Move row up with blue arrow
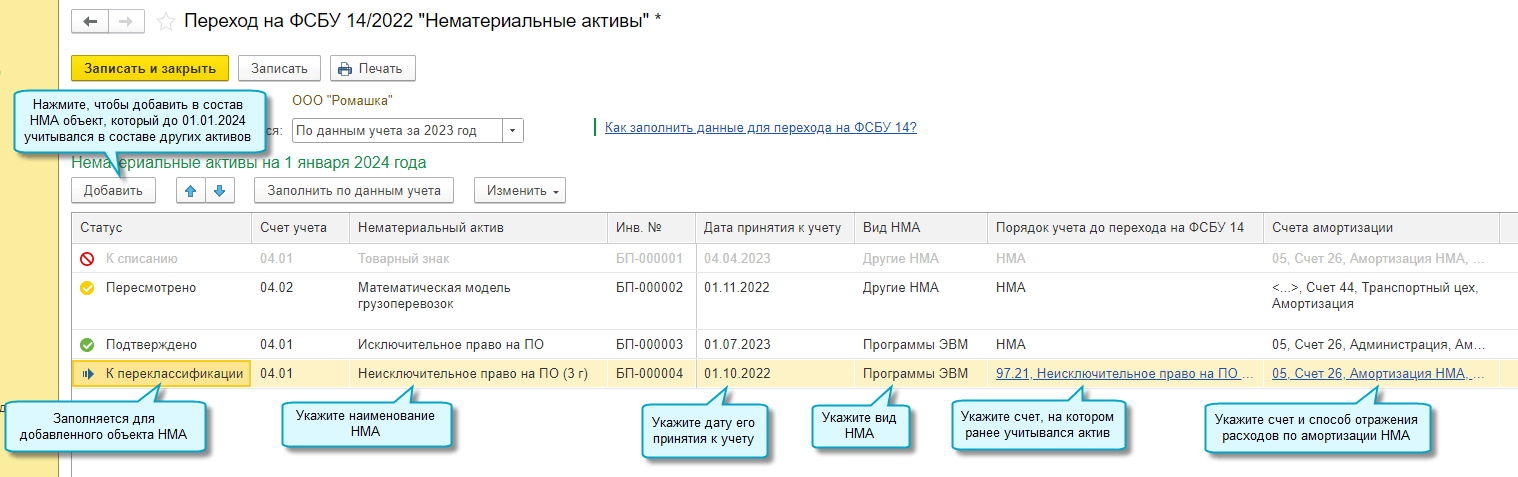 point(188,190)
